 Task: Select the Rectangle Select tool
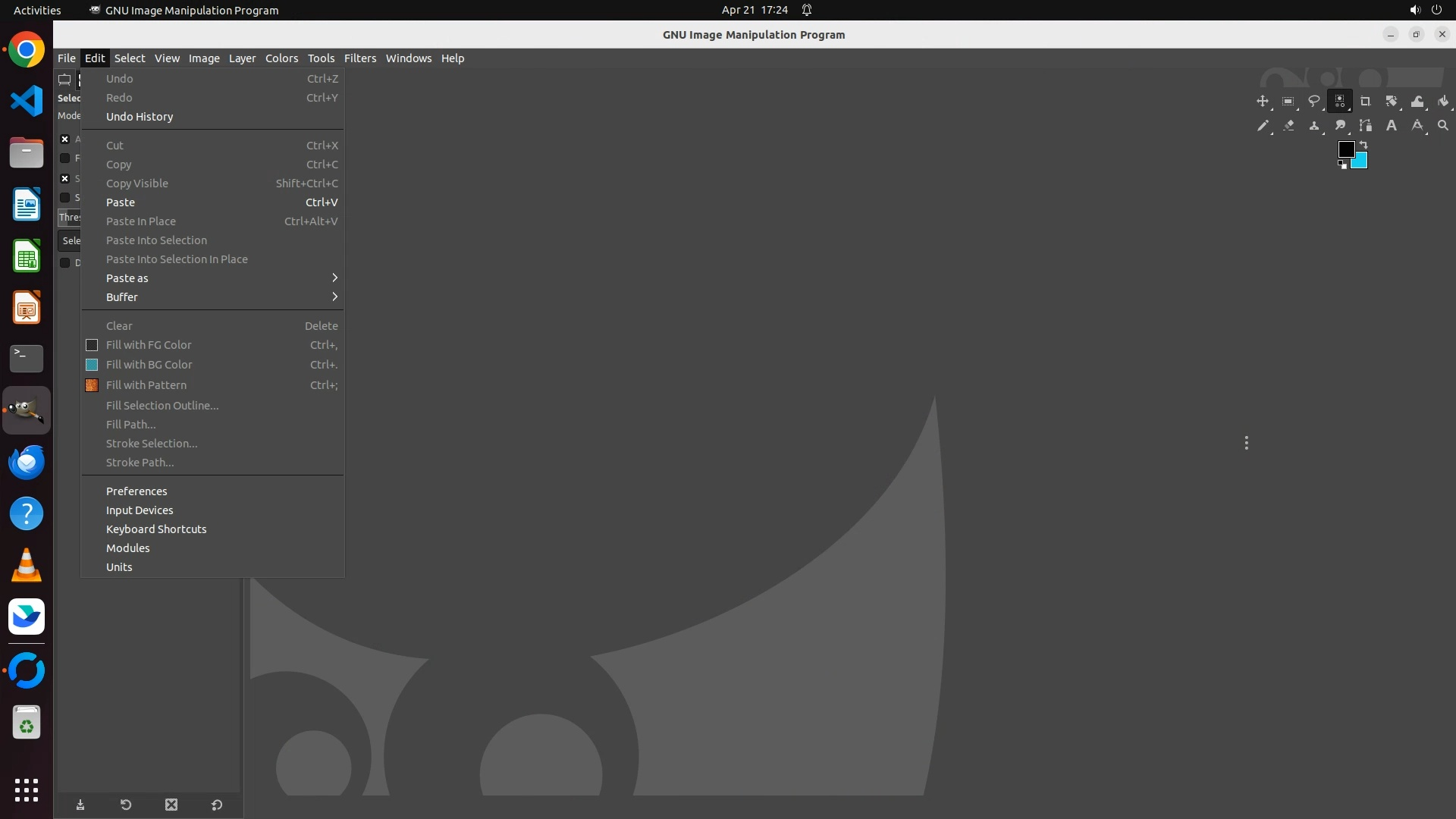click(x=1288, y=101)
